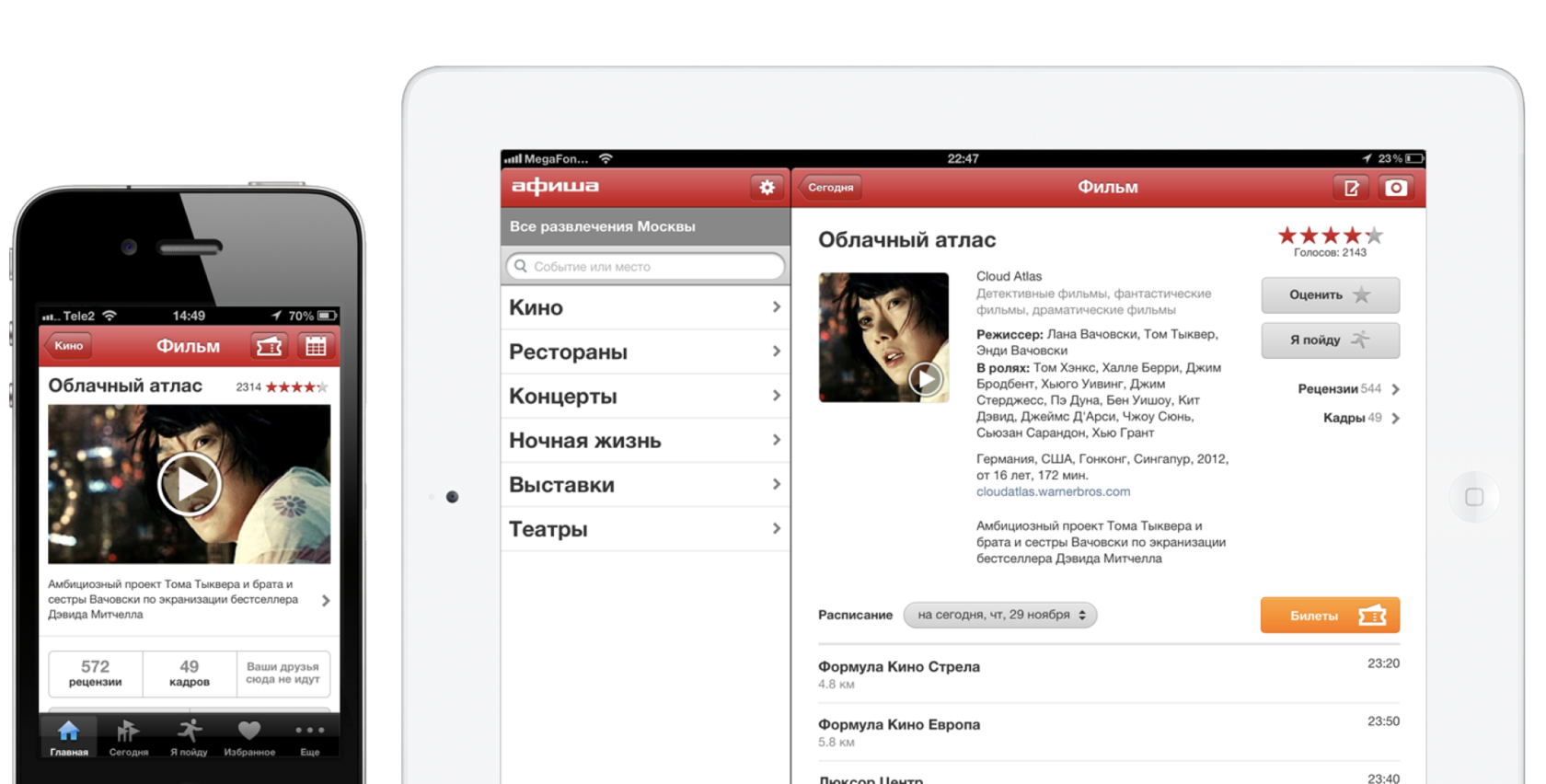Tap the Wi-Fi icon in iPad status bar
This screenshot has height=784, width=1546.
[606, 158]
